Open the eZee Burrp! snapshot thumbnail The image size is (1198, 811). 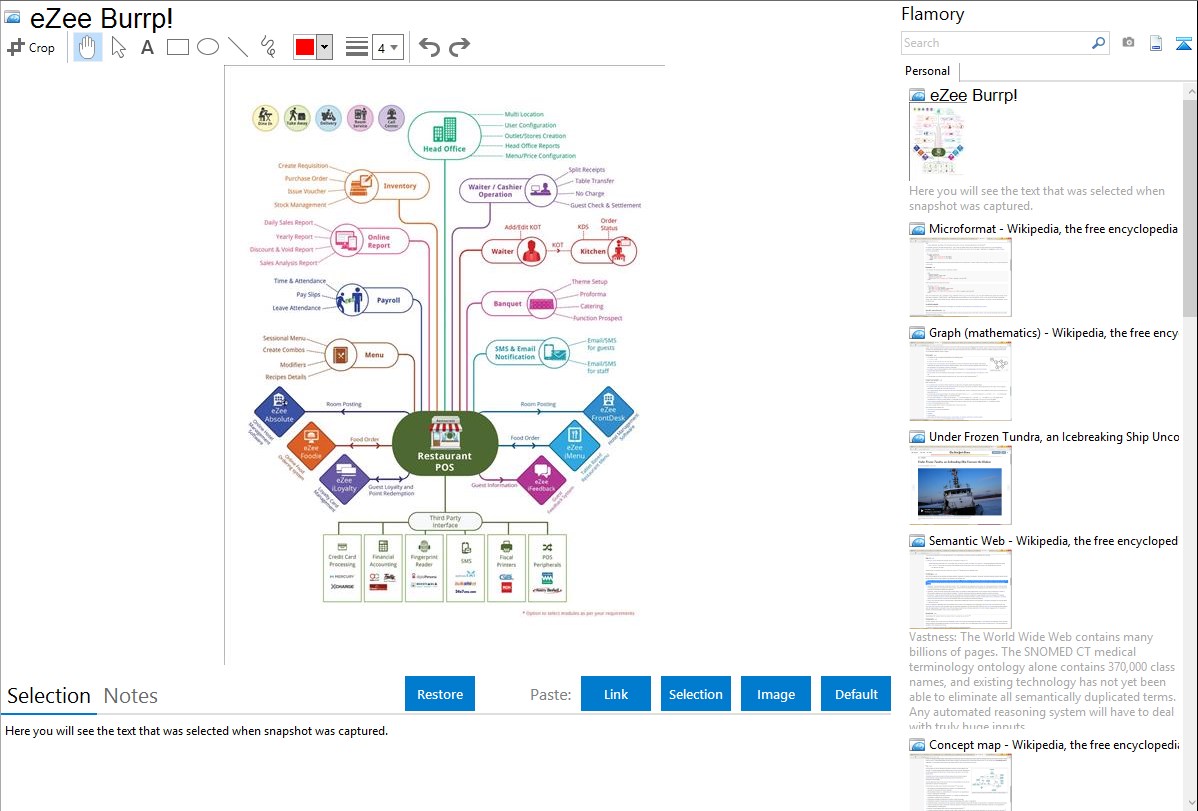pos(937,143)
